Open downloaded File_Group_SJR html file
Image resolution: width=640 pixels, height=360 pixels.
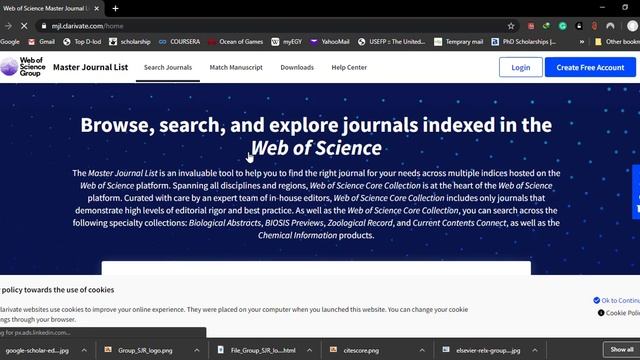[x=256, y=350]
